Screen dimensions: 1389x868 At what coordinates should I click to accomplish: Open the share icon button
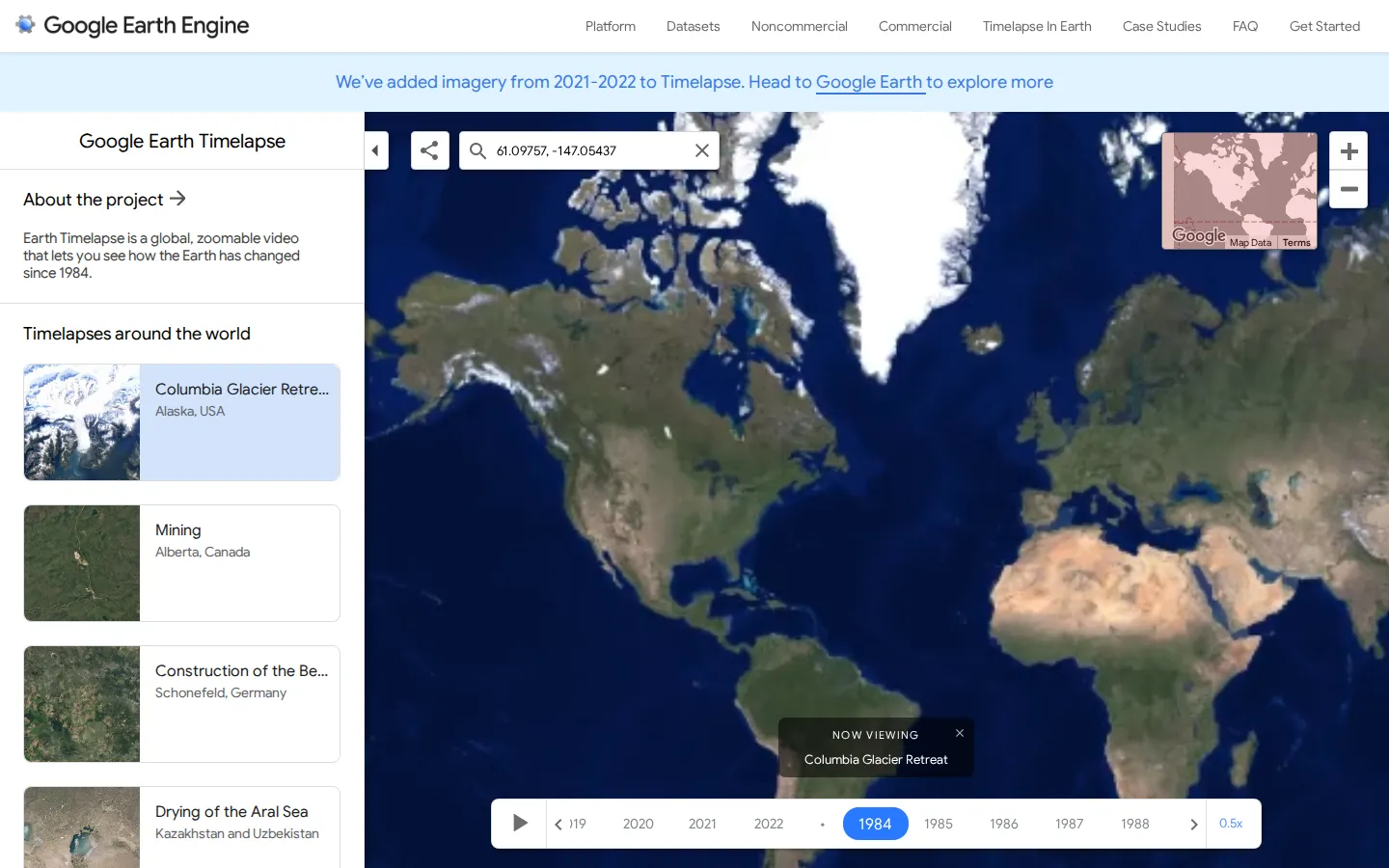430,150
